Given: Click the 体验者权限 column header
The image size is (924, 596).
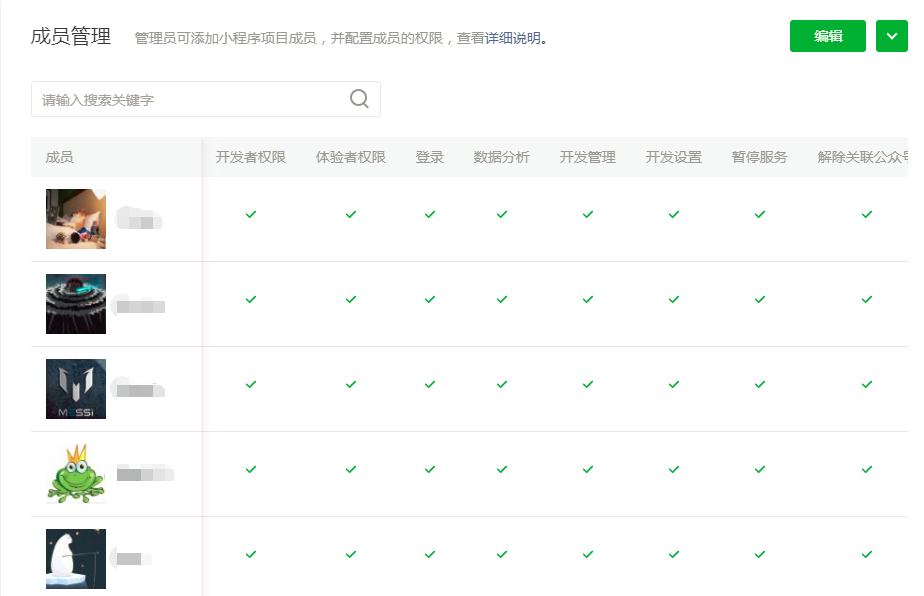Looking at the screenshot, I should coord(351,158).
